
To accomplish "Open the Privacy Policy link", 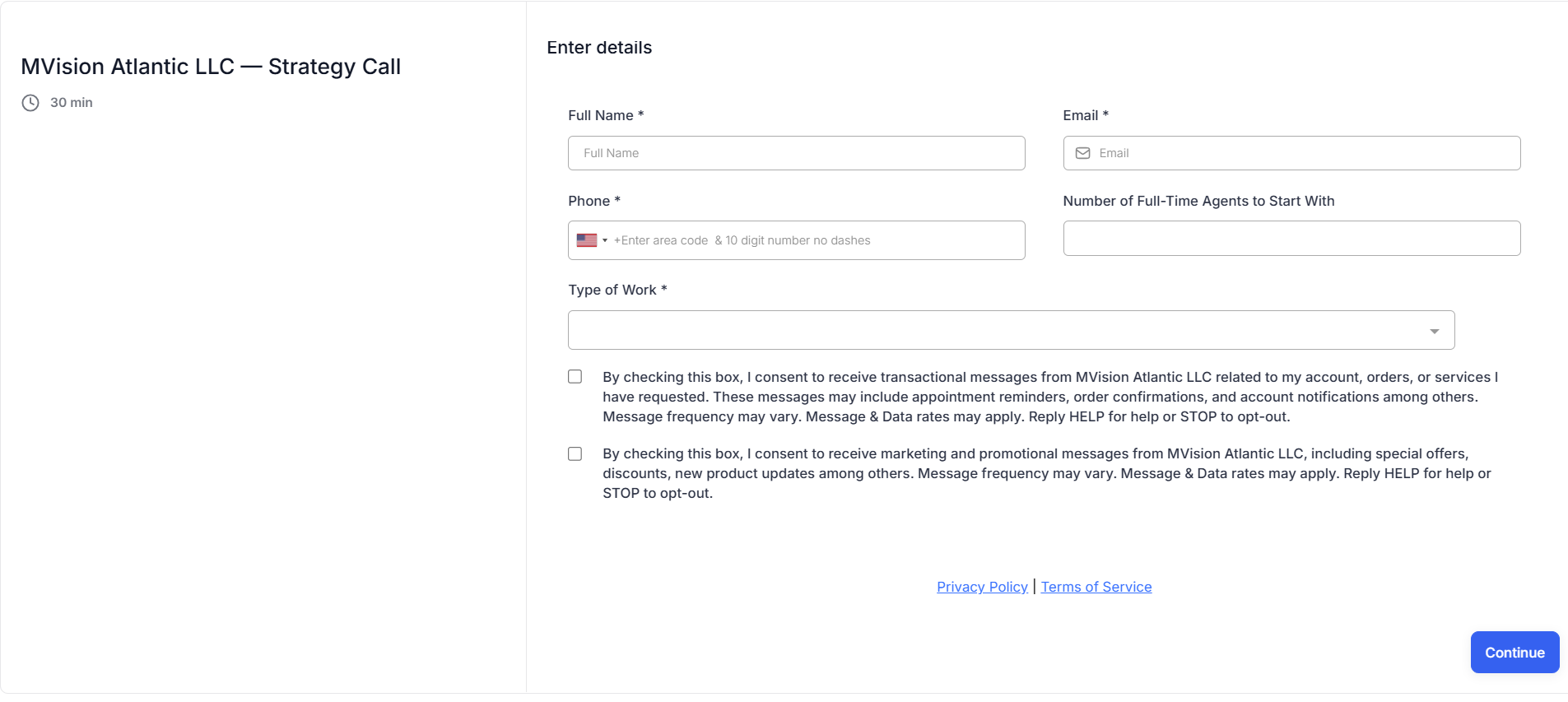I will pyautogui.click(x=982, y=587).
